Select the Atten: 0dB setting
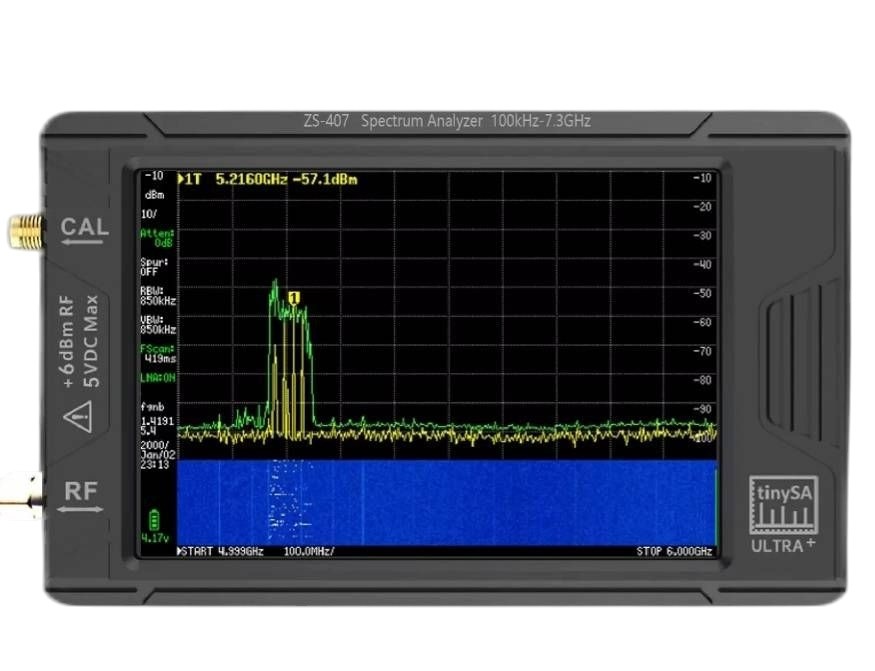The height and width of the screenshot is (671, 875). 157,238
